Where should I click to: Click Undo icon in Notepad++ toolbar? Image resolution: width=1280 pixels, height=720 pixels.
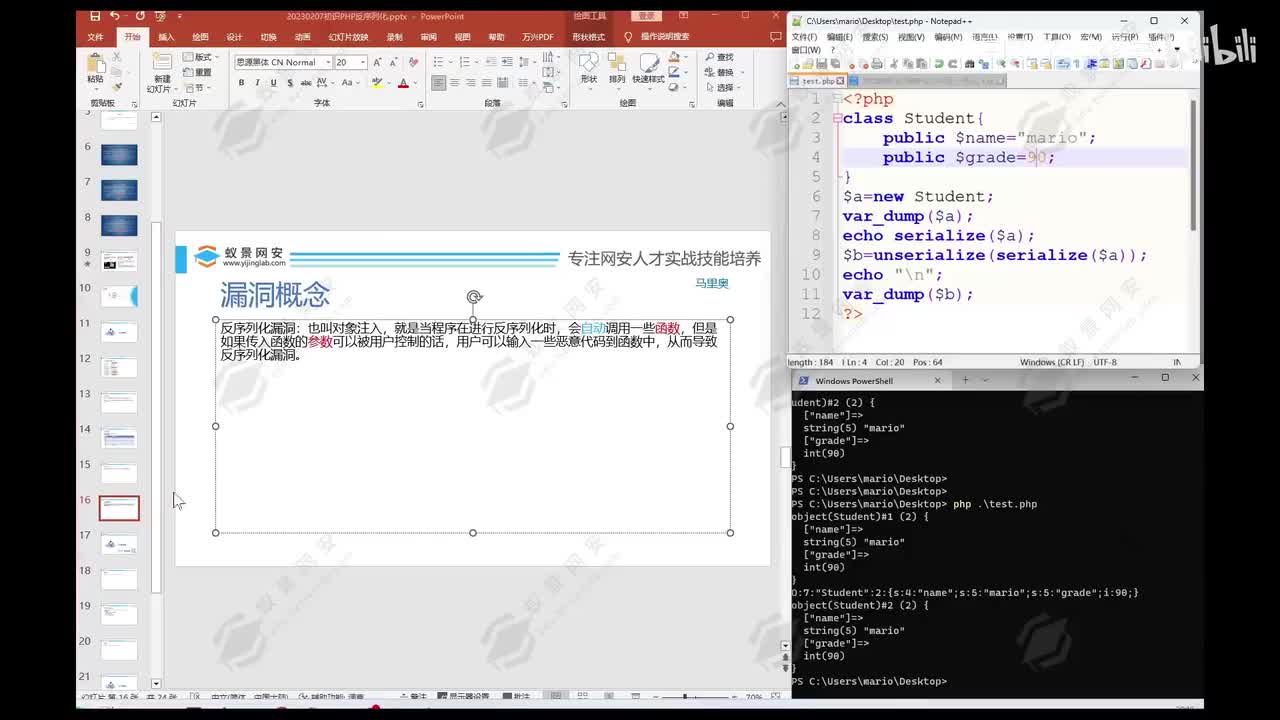[938, 64]
